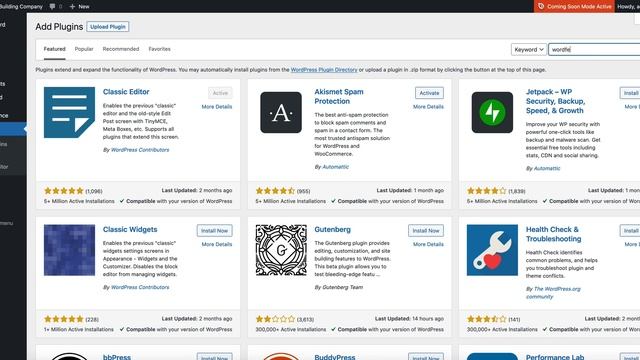
Task: Click the Howdy account menu
Action: pyautogui.click(x=629, y=7)
